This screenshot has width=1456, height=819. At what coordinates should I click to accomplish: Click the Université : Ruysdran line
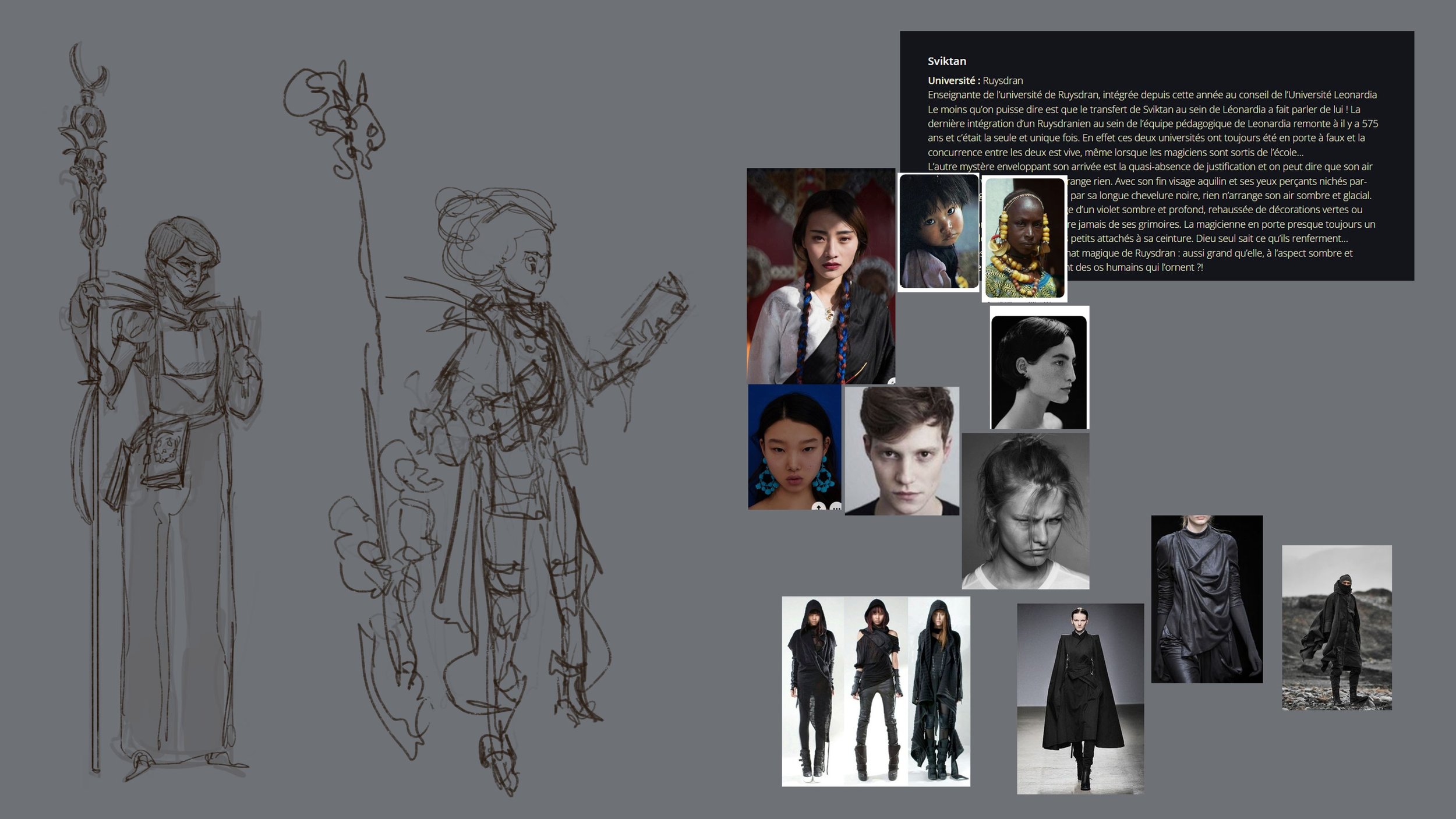(x=975, y=80)
